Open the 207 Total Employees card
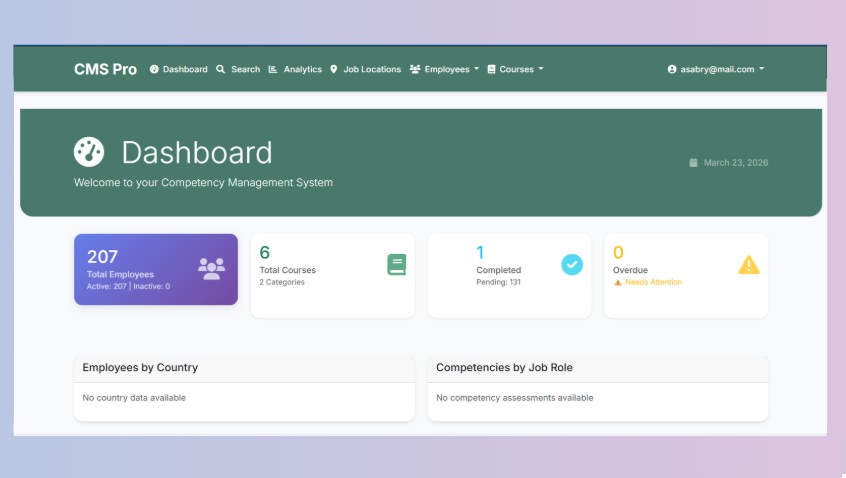 click(156, 269)
